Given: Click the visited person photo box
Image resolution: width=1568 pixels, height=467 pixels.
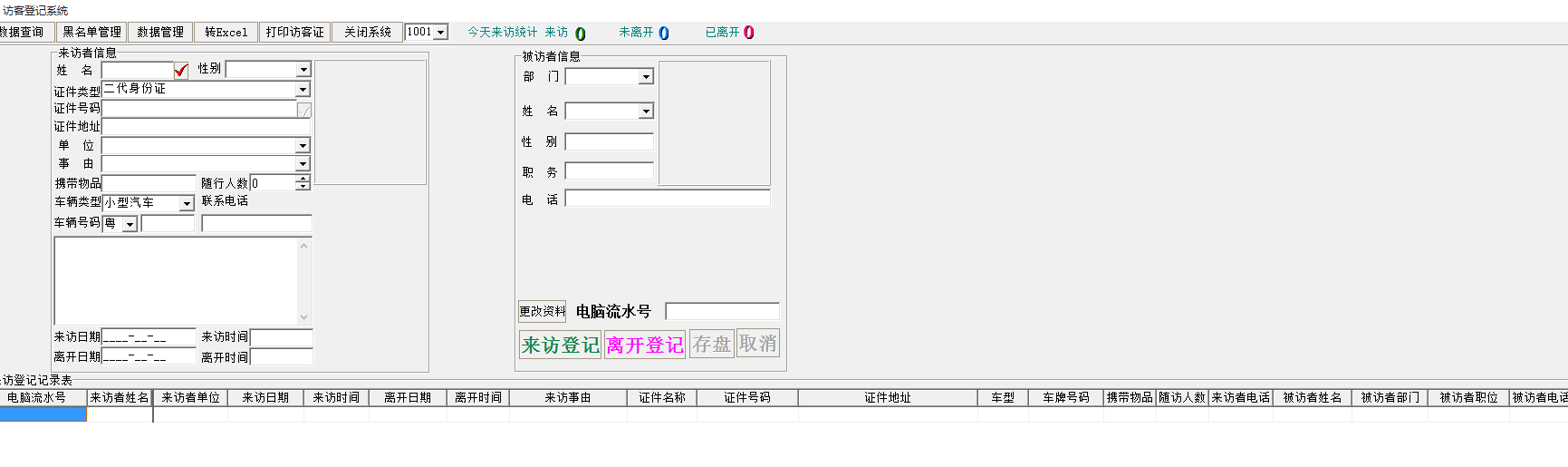Looking at the screenshot, I should (714, 123).
